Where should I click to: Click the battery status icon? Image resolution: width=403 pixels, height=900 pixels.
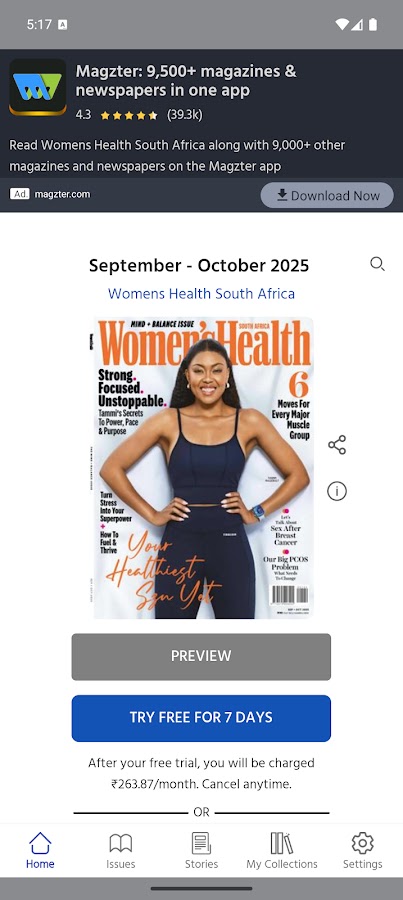tap(373, 24)
